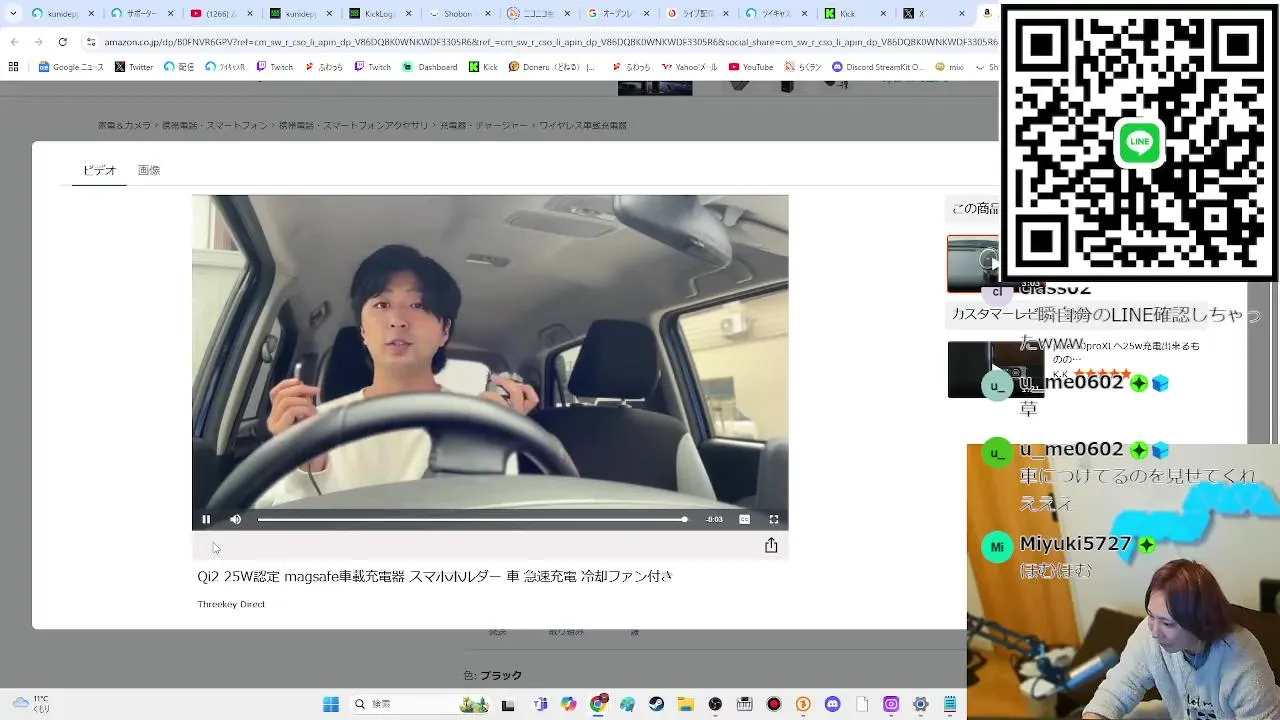Pause the product video
The image size is (1280, 720).
[206, 519]
